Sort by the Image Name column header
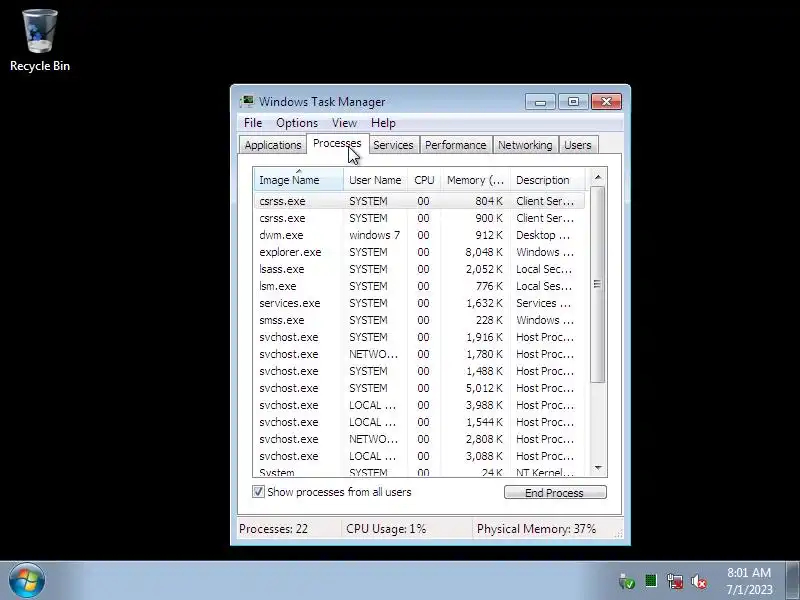This screenshot has width=800, height=600. 298,180
